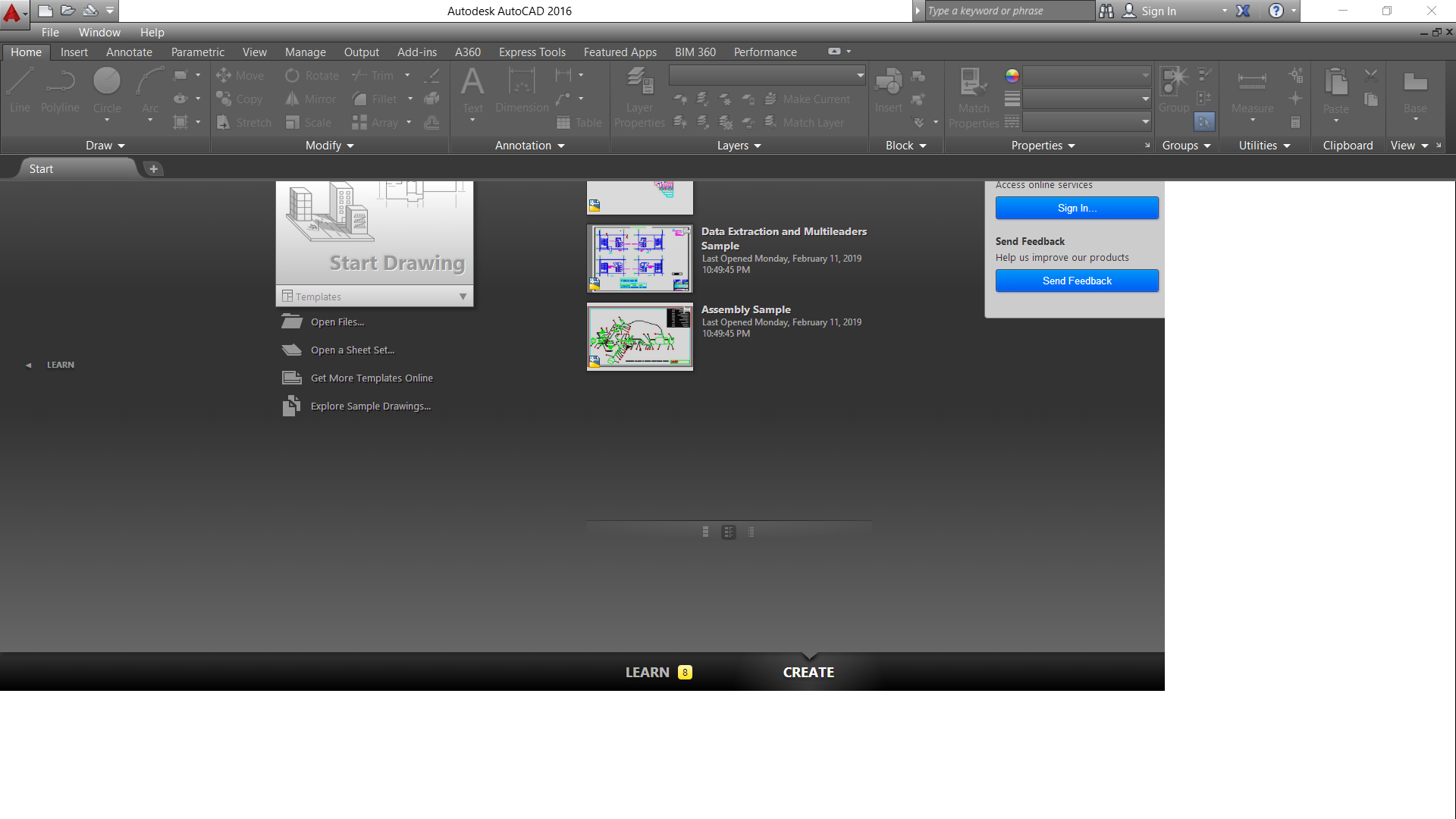
Task: Open the object color wheel in Properties
Action: (x=1012, y=75)
